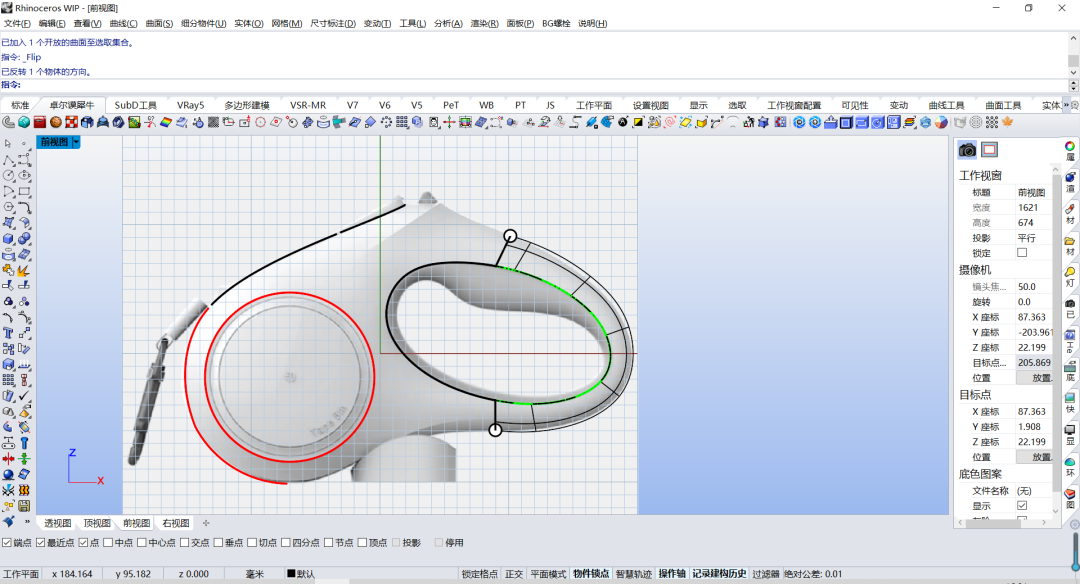Switch to the SubD工具 toolbar tab
Screen dimensions: 1080x584
point(135,105)
